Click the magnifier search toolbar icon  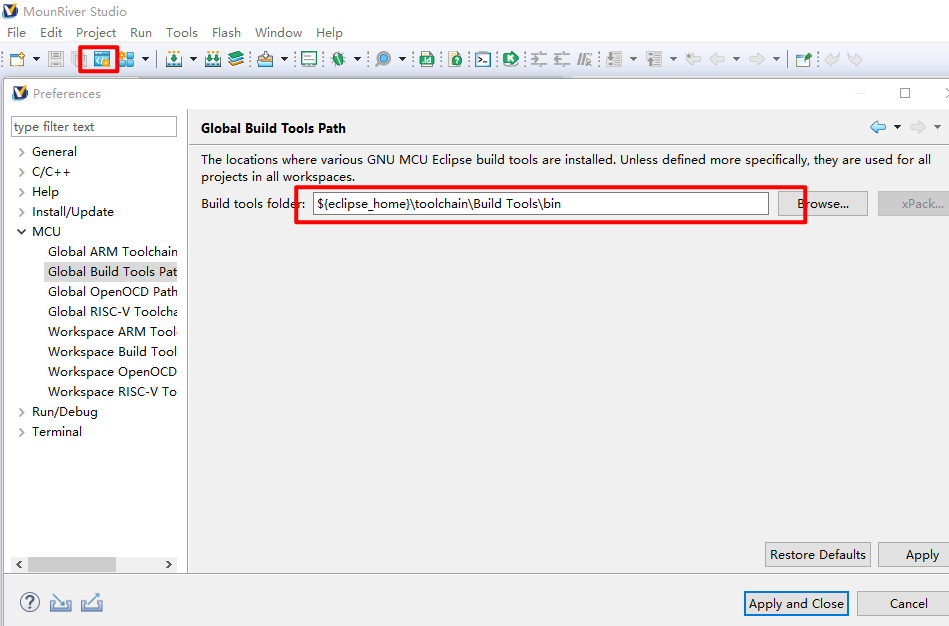click(383, 59)
